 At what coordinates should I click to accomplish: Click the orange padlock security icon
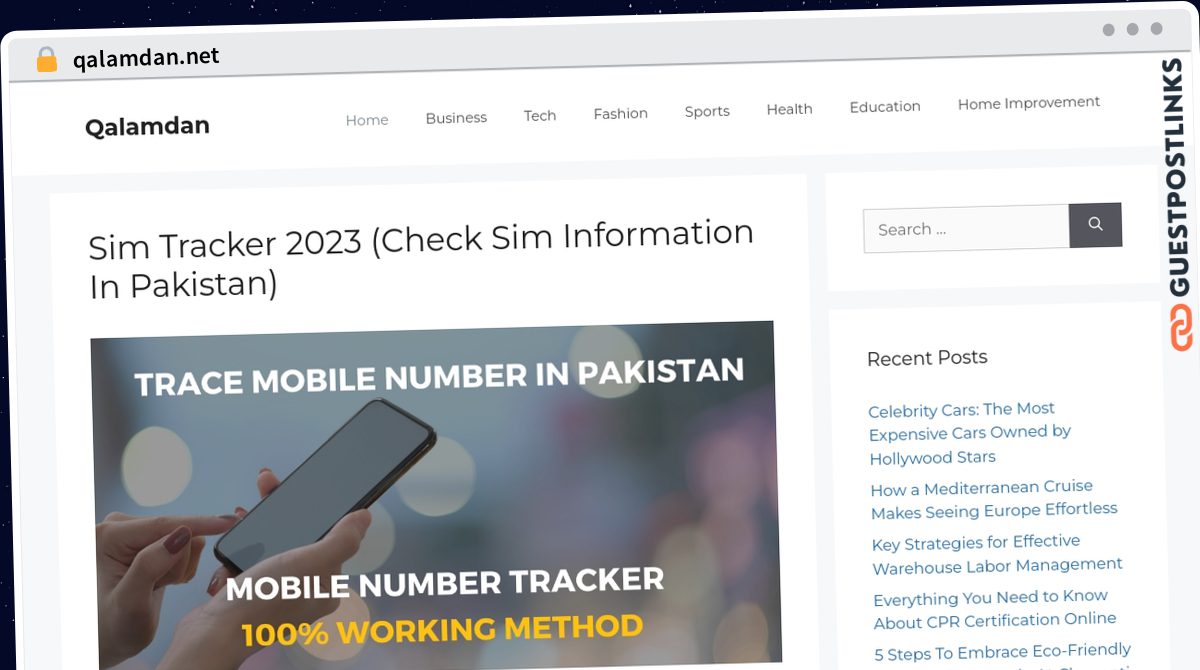(47, 60)
